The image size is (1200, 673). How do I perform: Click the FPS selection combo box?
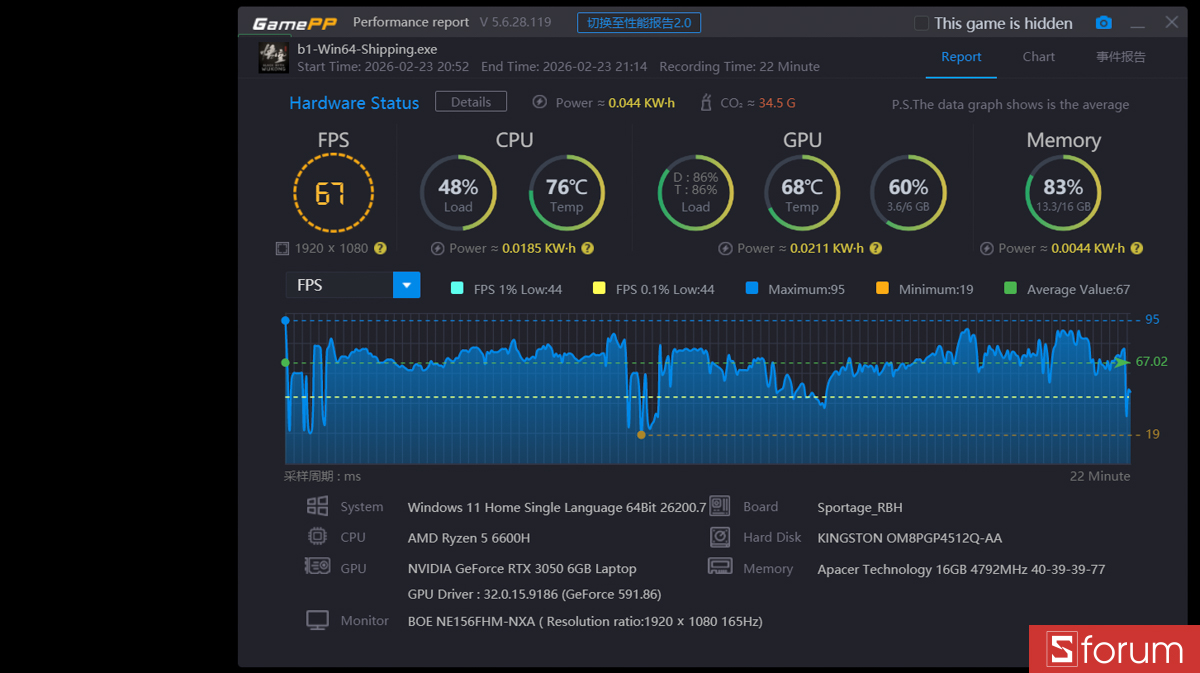click(x=340, y=285)
